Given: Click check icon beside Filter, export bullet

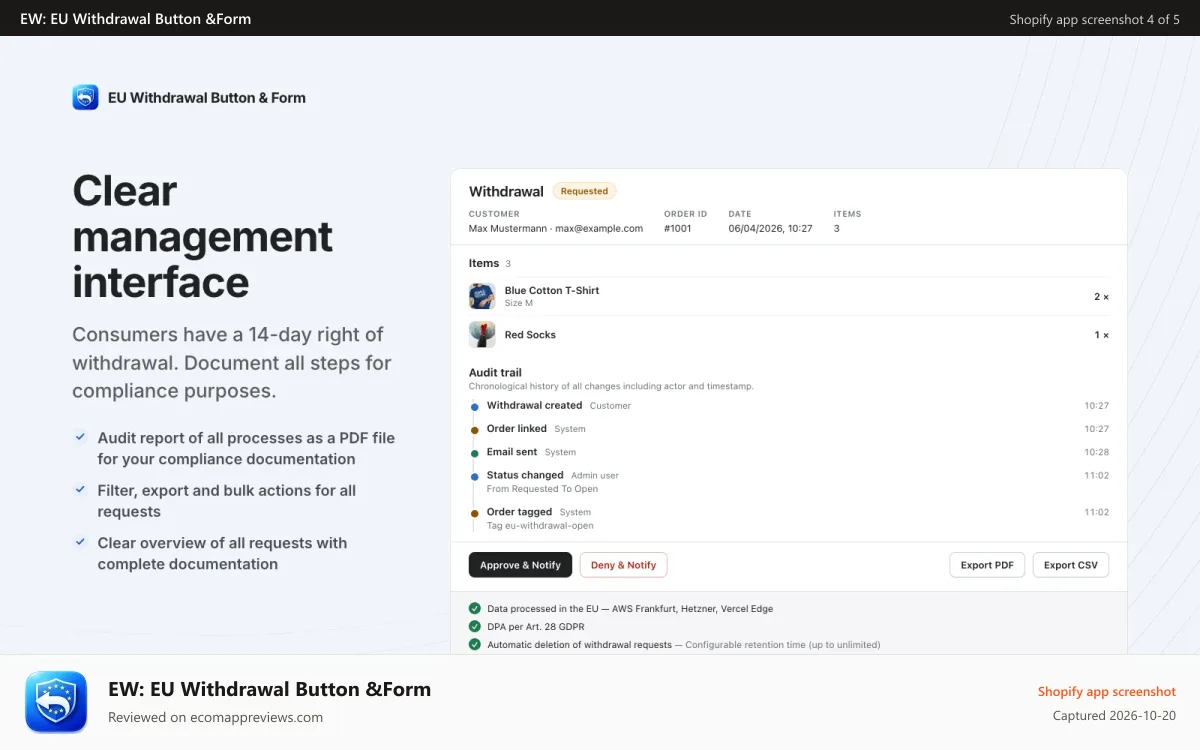Looking at the screenshot, I should tap(80, 490).
